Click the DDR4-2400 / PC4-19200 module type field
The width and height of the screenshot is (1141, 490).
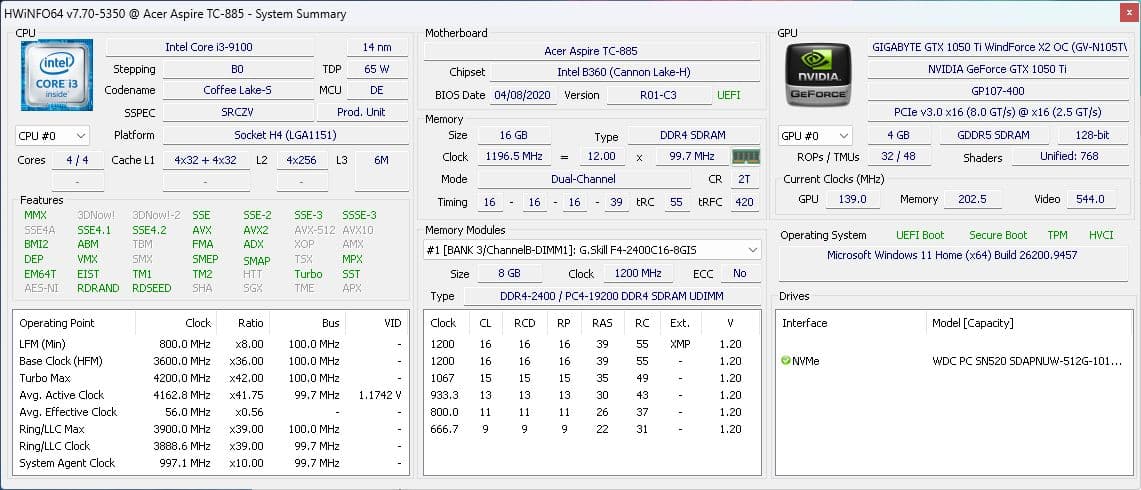(x=612, y=296)
